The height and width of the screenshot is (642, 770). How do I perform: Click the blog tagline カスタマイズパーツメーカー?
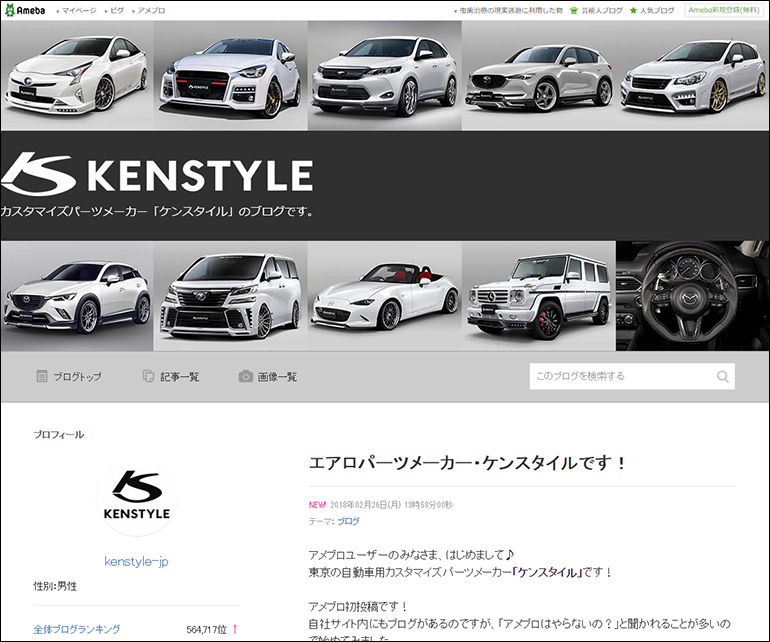[x=156, y=212]
